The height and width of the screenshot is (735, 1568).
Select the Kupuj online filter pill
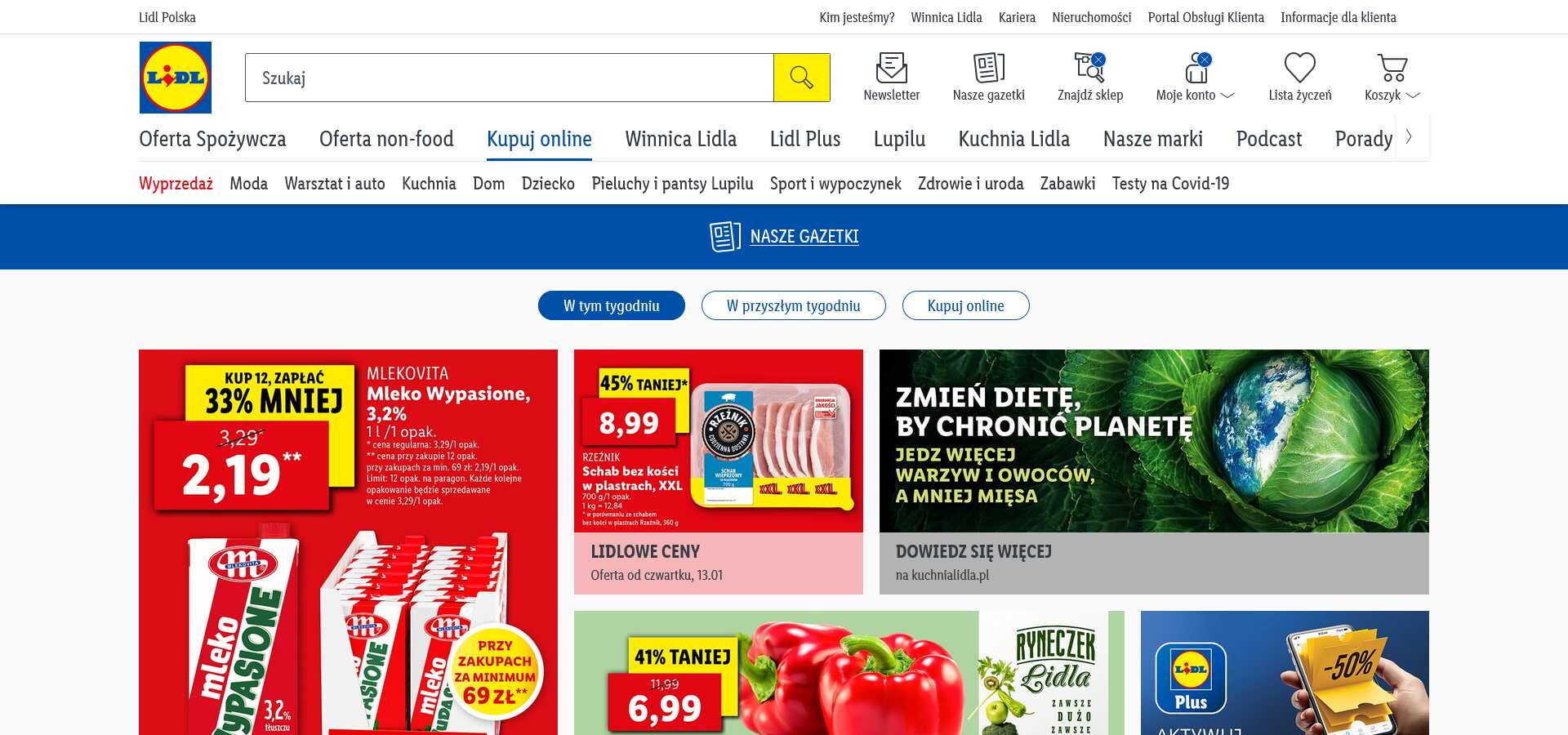(x=966, y=305)
